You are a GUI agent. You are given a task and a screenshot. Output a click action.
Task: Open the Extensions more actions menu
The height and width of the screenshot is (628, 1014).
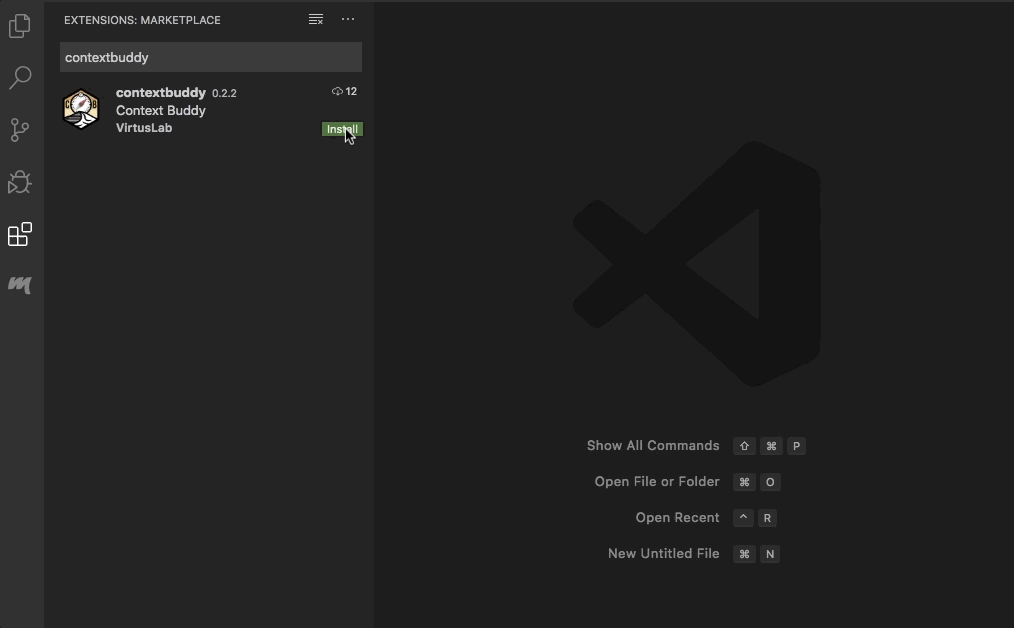(x=348, y=19)
